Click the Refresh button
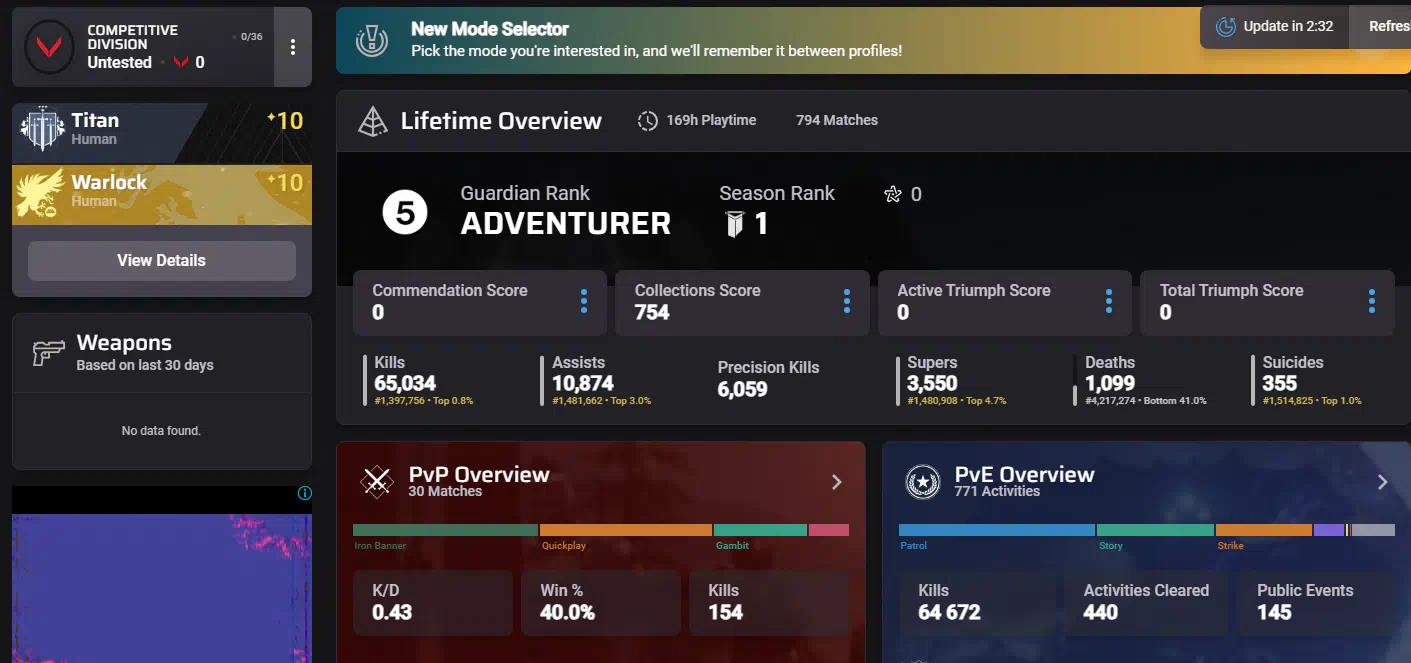This screenshot has width=1411, height=663. pyautogui.click(x=1388, y=27)
